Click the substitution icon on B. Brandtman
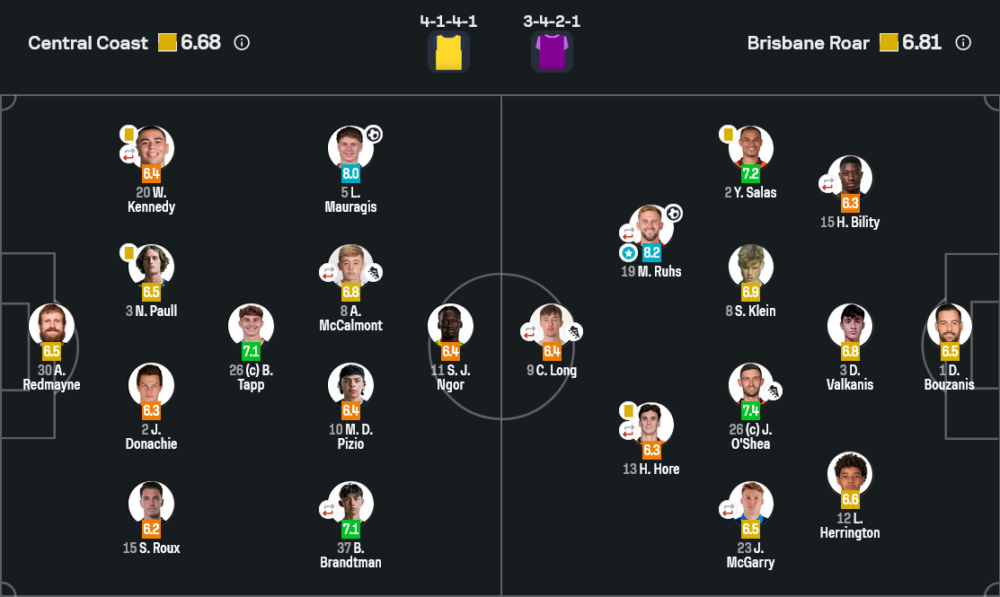Viewport: 1000px width, 597px height. point(328,509)
